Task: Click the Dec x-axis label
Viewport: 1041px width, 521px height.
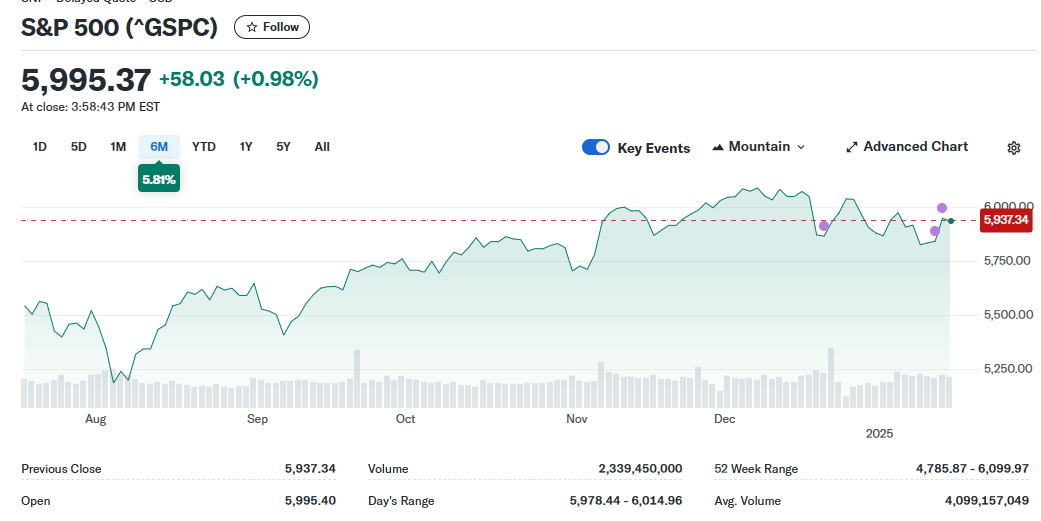Action: [724, 419]
